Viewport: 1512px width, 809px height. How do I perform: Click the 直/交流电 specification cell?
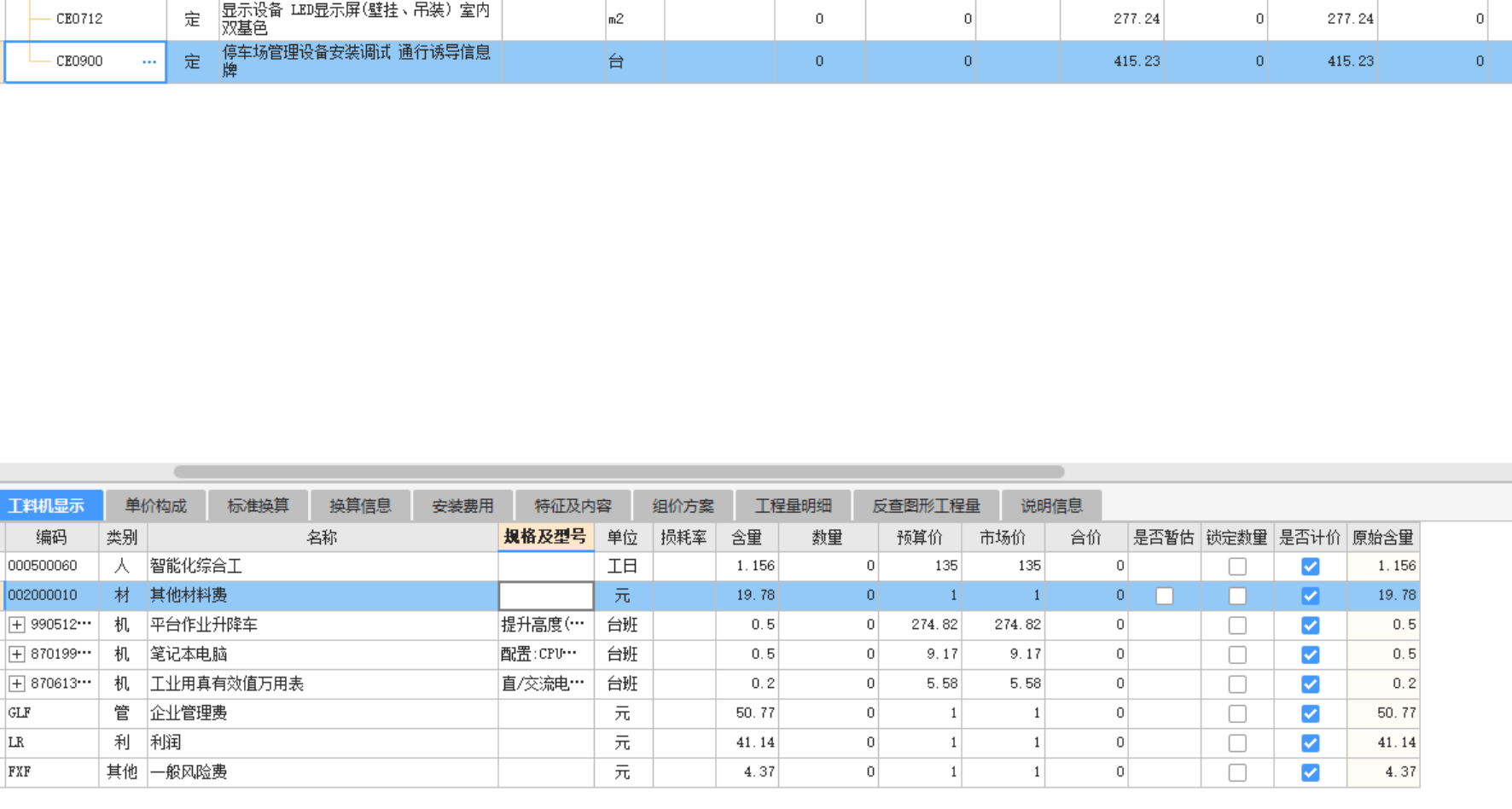(546, 684)
